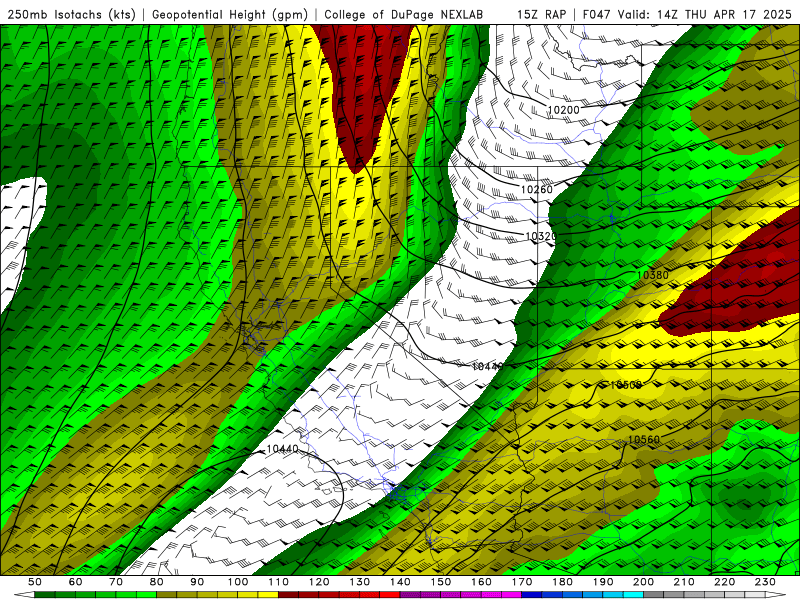
Task: Select the 100 kts colorbar label
Action: tap(238, 582)
